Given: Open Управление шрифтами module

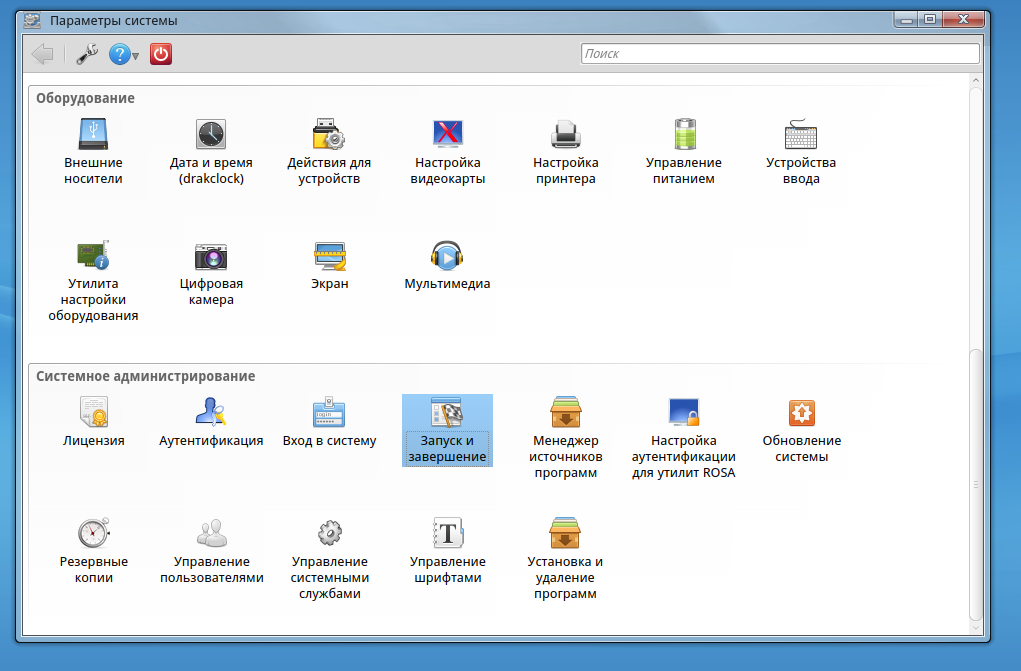Looking at the screenshot, I should 447,551.
